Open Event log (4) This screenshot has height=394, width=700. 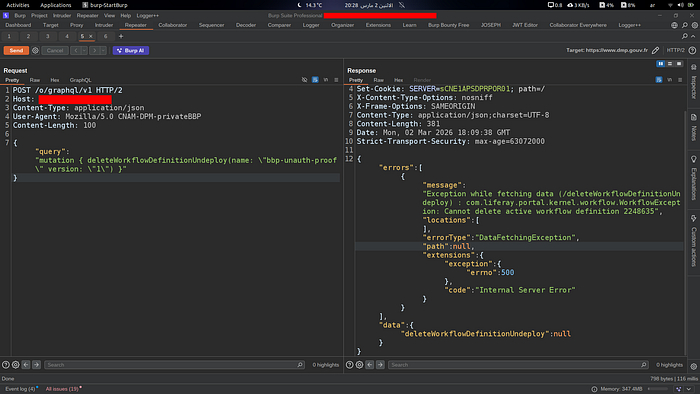tap(21, 389)
